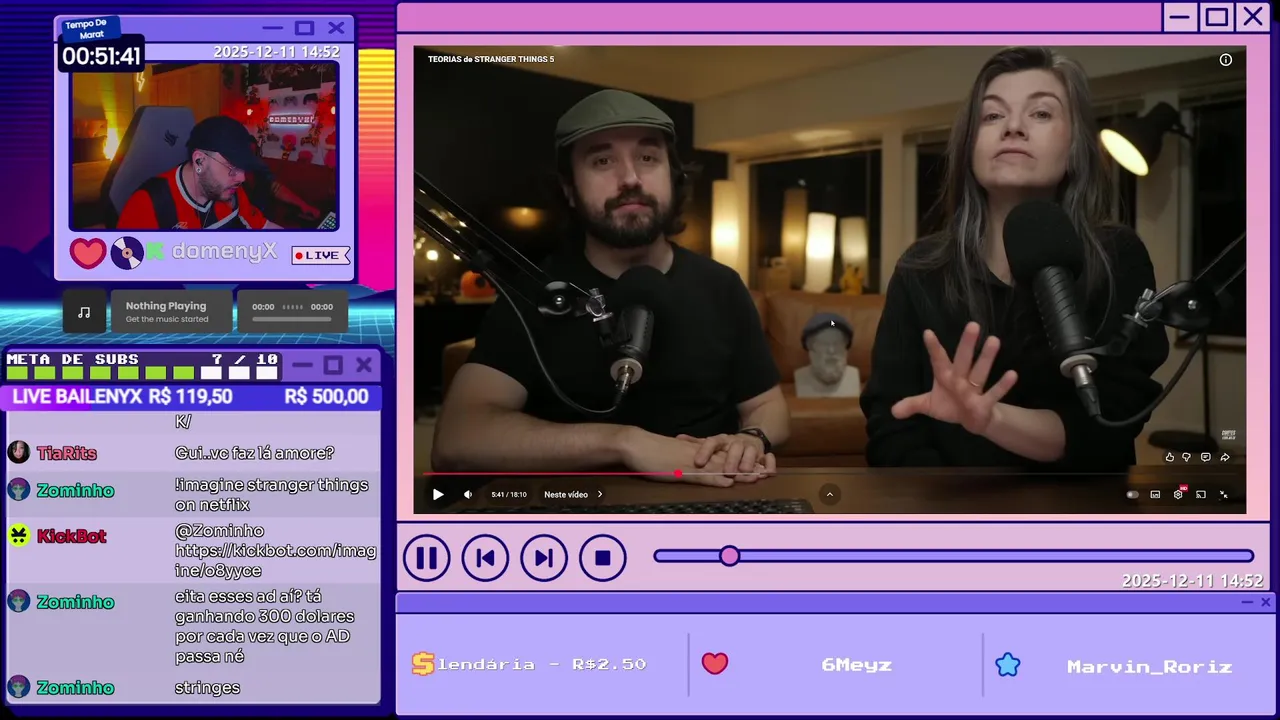Click TiaRits avatar in chat
Screen dimensions: 1280x720
pos(18,452)
